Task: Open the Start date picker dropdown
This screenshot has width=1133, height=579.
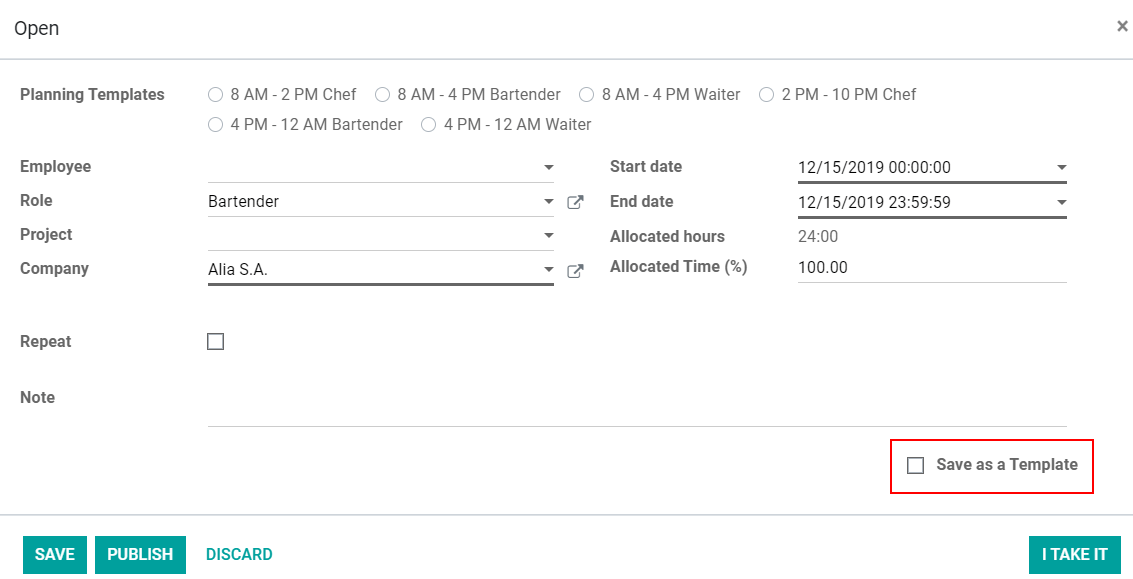Action: (x=1061, y=168)
